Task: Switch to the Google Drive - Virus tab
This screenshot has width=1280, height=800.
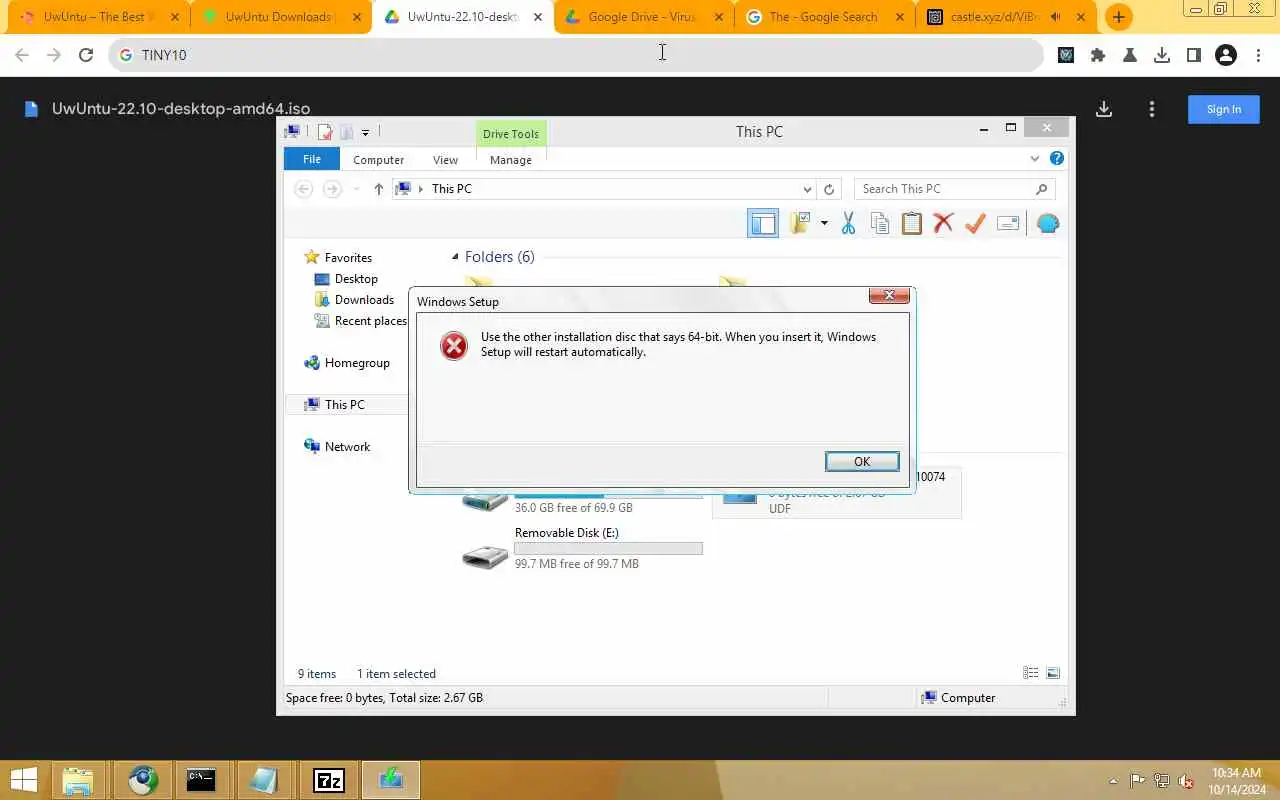Action: point(643,17)
